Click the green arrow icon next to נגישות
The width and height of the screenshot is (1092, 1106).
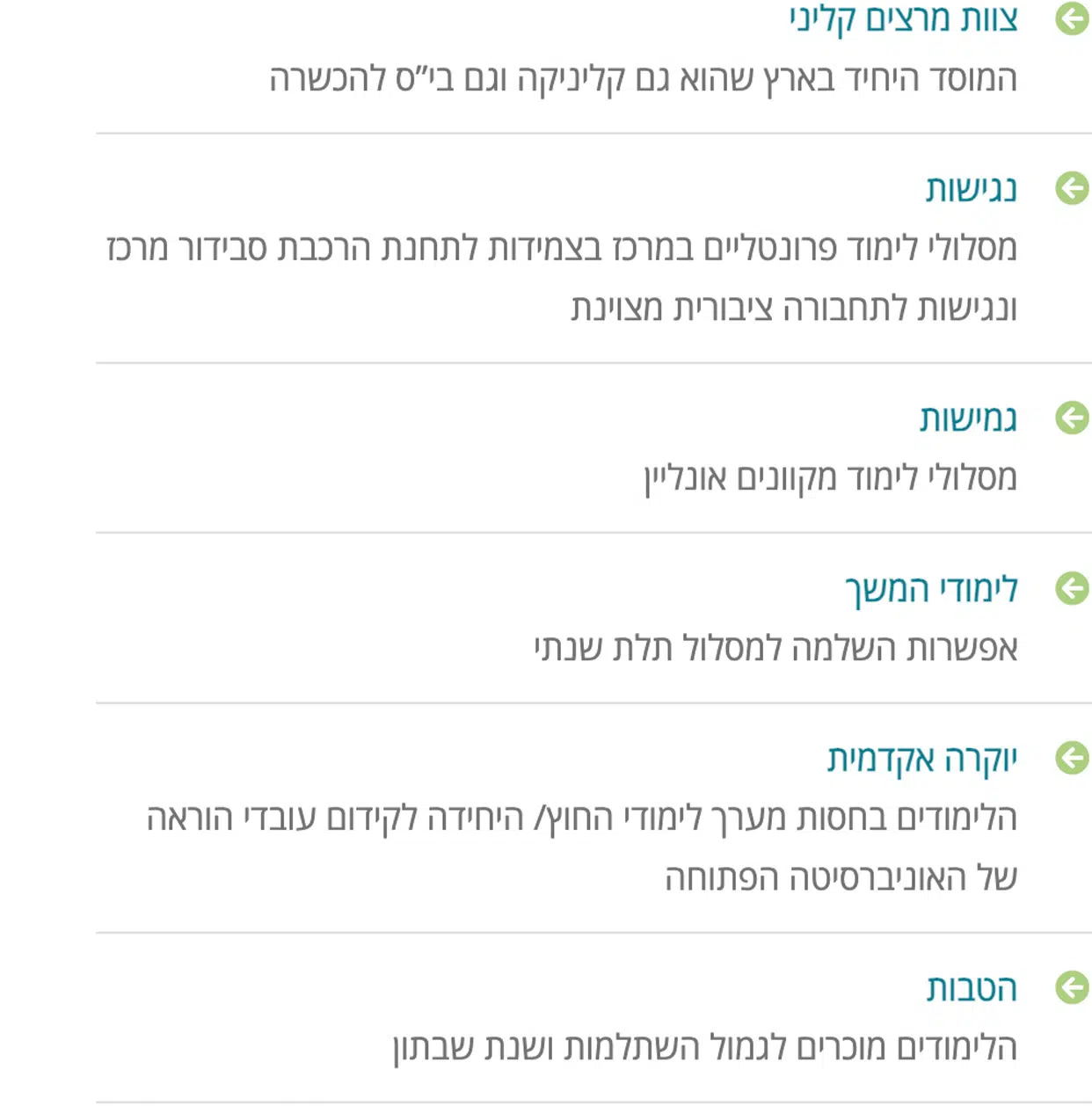coord(1072,188)
